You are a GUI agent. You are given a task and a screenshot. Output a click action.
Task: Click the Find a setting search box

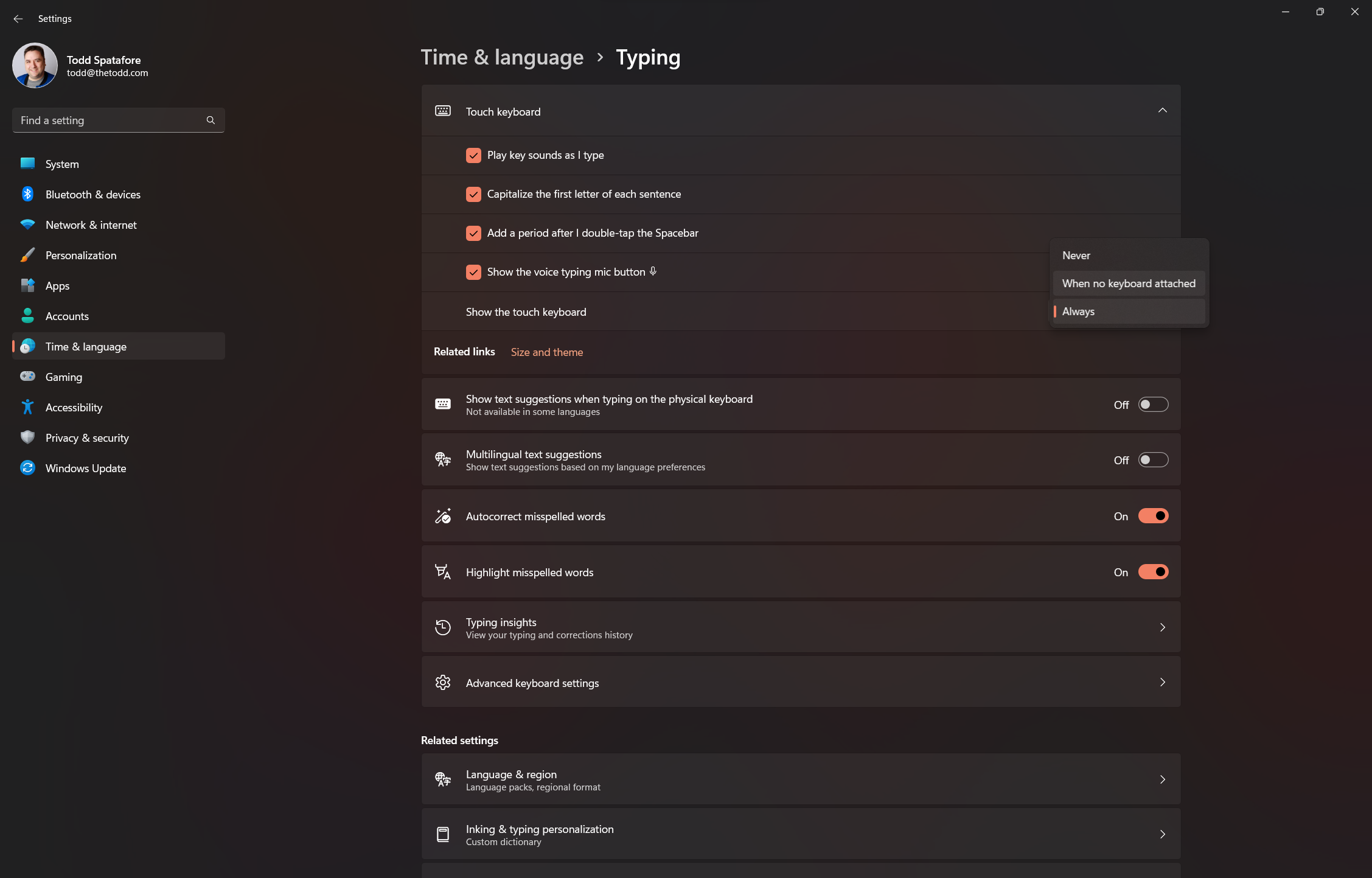pyautogui.click(x=119, y=120)
